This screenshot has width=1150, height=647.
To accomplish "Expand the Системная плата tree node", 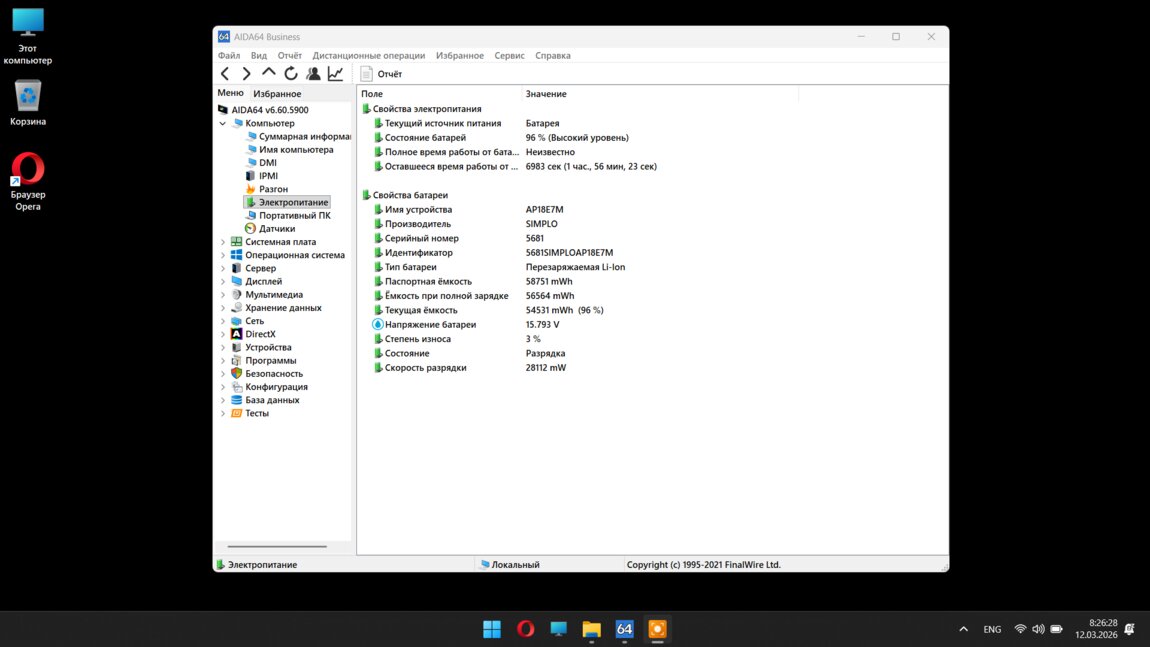I will coord(223,242).
